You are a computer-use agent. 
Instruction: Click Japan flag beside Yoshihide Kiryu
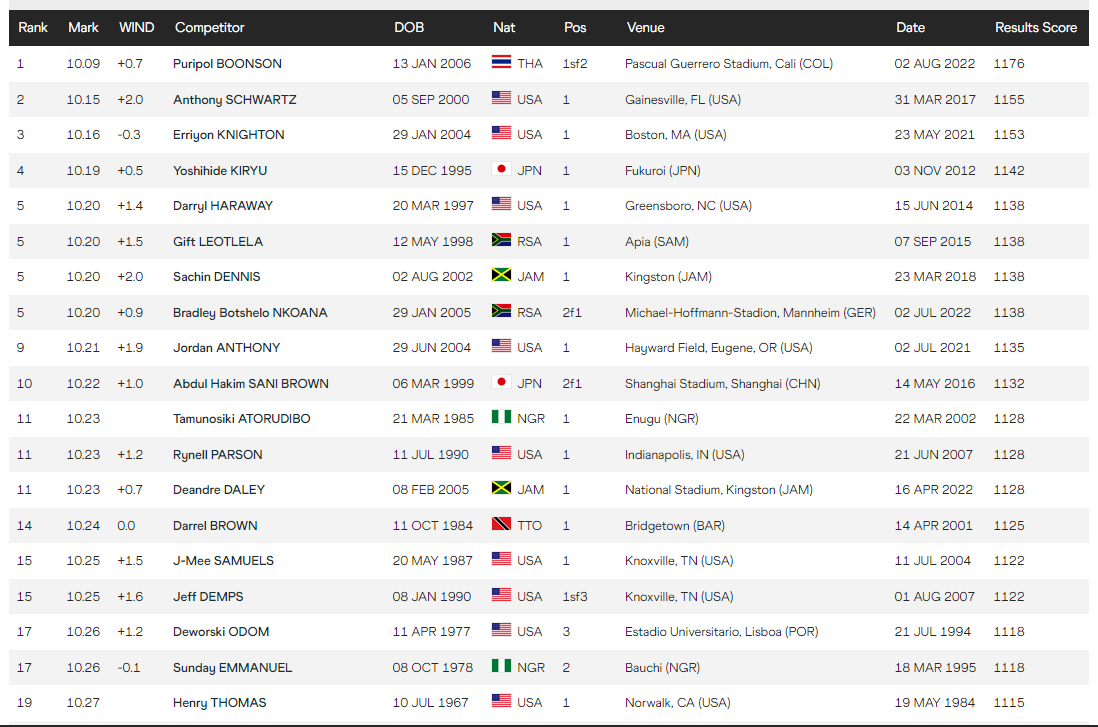501,170
